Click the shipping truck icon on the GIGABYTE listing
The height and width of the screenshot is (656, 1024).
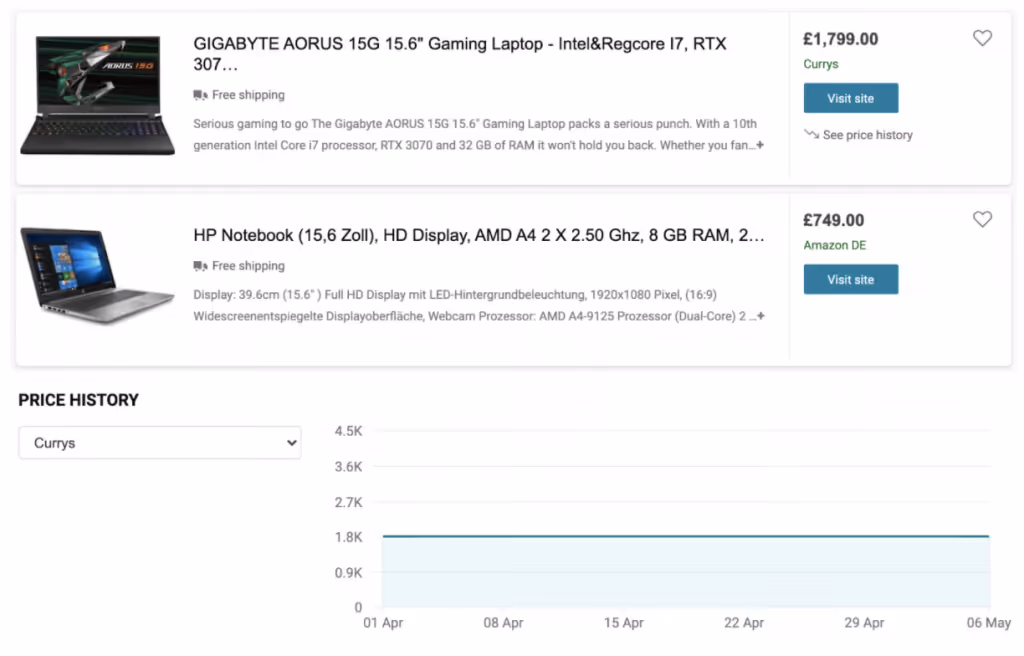[x=200, y=95]
